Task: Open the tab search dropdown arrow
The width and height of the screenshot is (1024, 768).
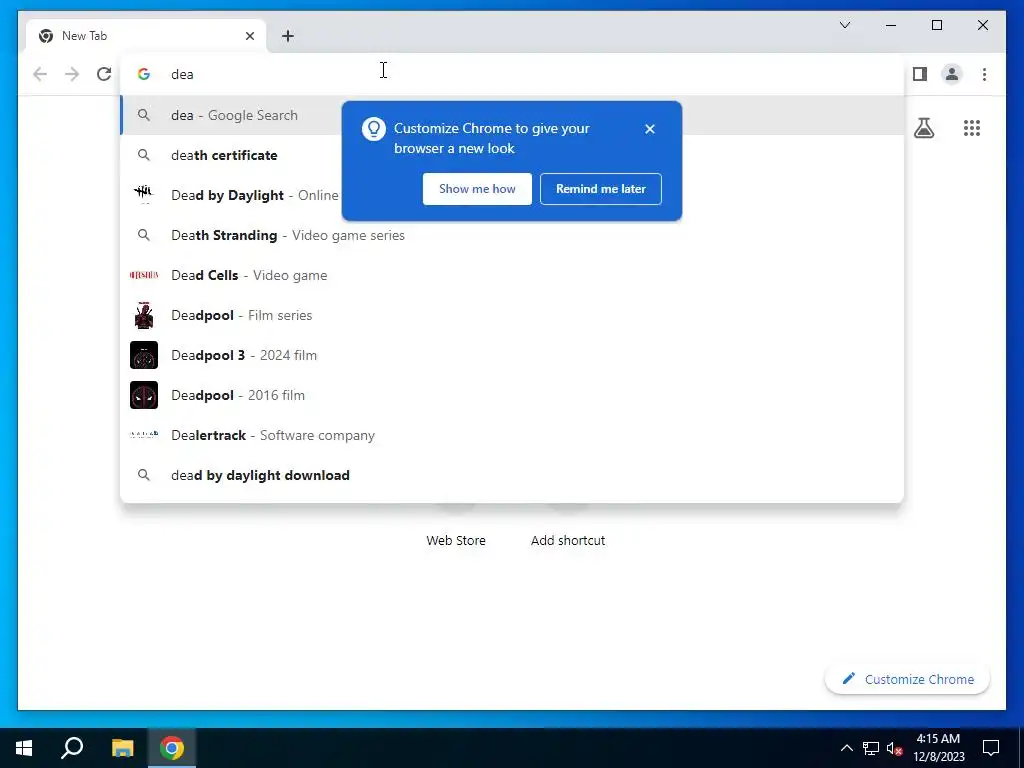Action: (844, 25)
